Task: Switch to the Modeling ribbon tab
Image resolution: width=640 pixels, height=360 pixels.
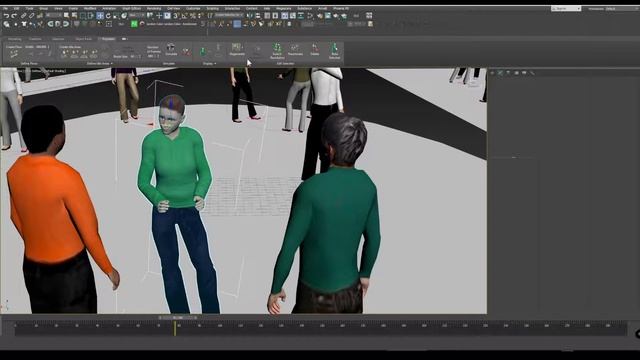Action: 14,39
